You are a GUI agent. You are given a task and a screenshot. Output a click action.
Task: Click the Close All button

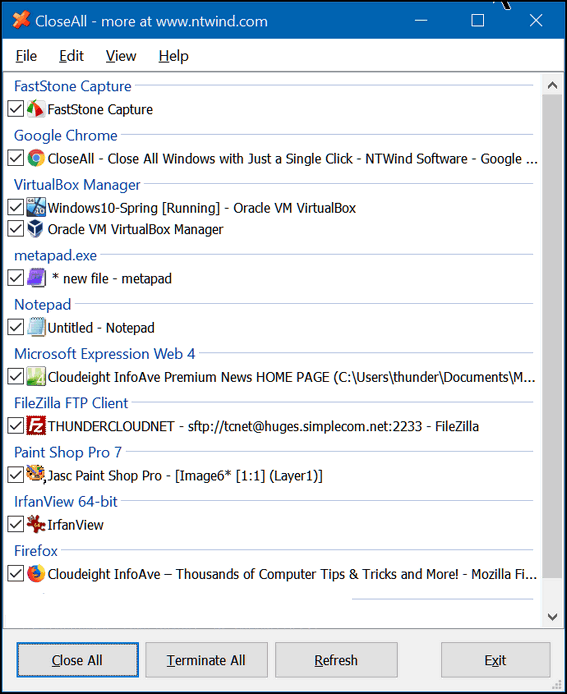point(77,660)
